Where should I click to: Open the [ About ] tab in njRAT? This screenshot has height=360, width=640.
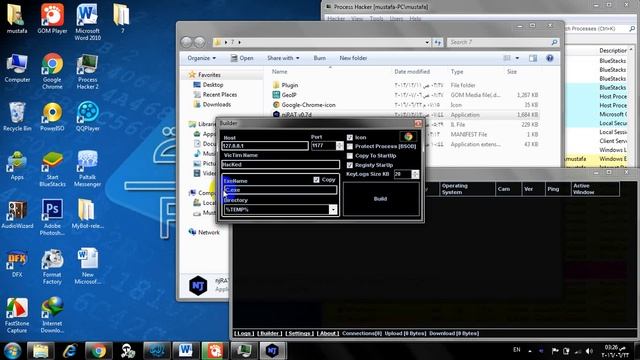coord(328,333)
